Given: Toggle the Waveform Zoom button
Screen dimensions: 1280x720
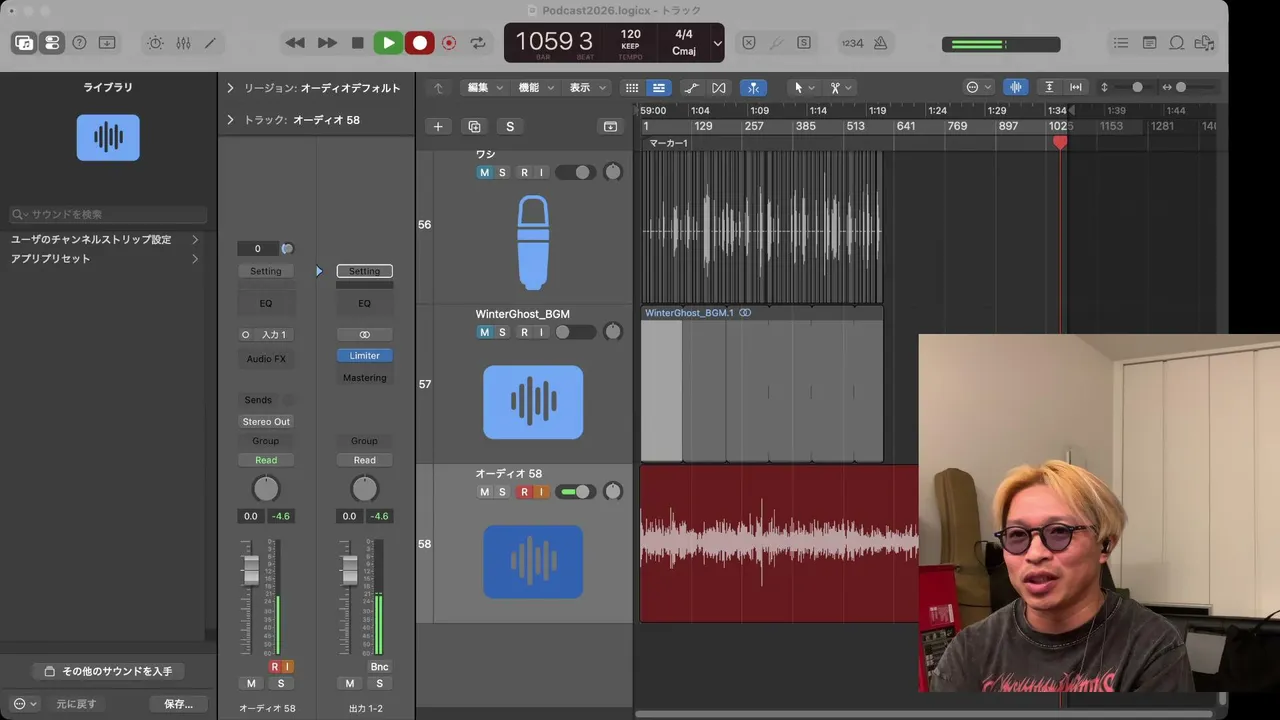Looking at the screenshot, I should [1016, 88].
